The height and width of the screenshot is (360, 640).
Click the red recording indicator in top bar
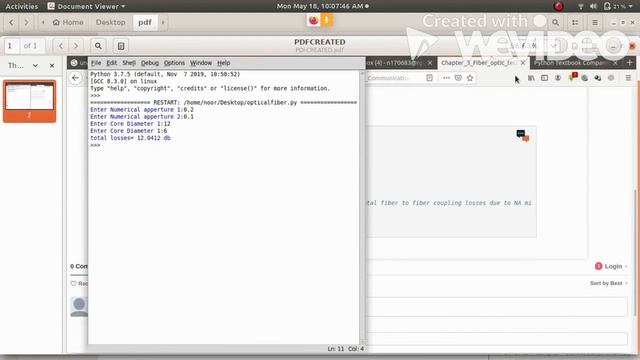point(558,6)
